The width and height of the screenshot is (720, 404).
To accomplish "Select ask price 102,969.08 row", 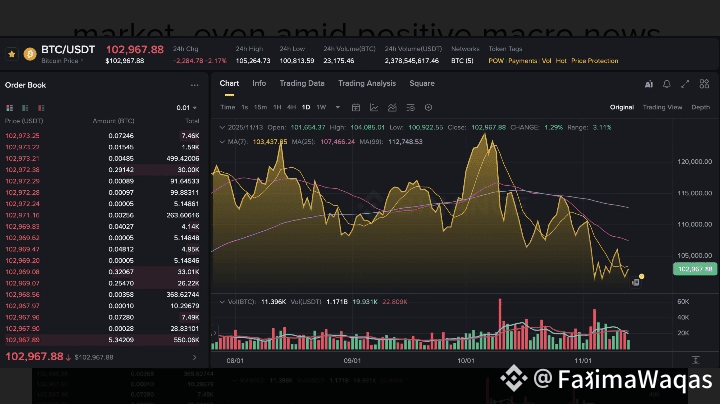I will (x=102, y=272).
